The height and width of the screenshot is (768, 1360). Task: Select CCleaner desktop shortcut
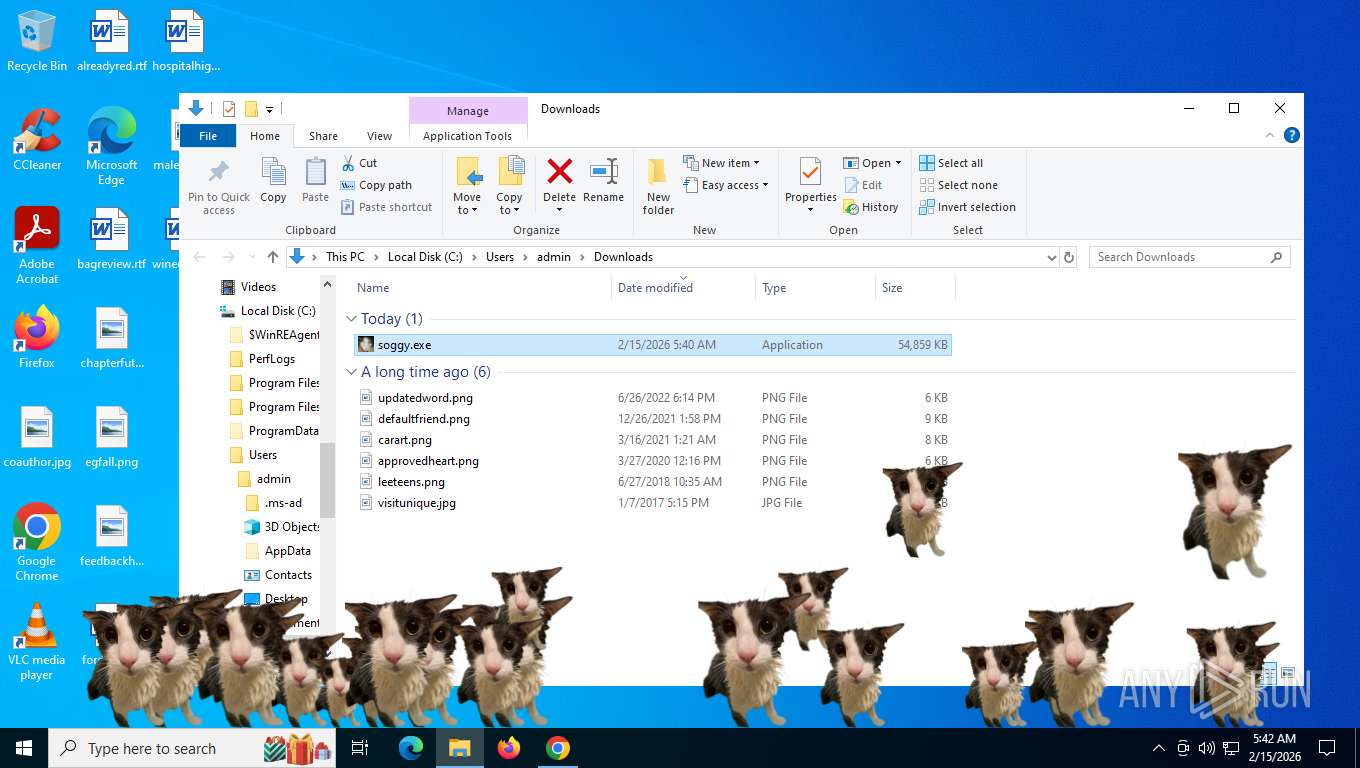37,140
